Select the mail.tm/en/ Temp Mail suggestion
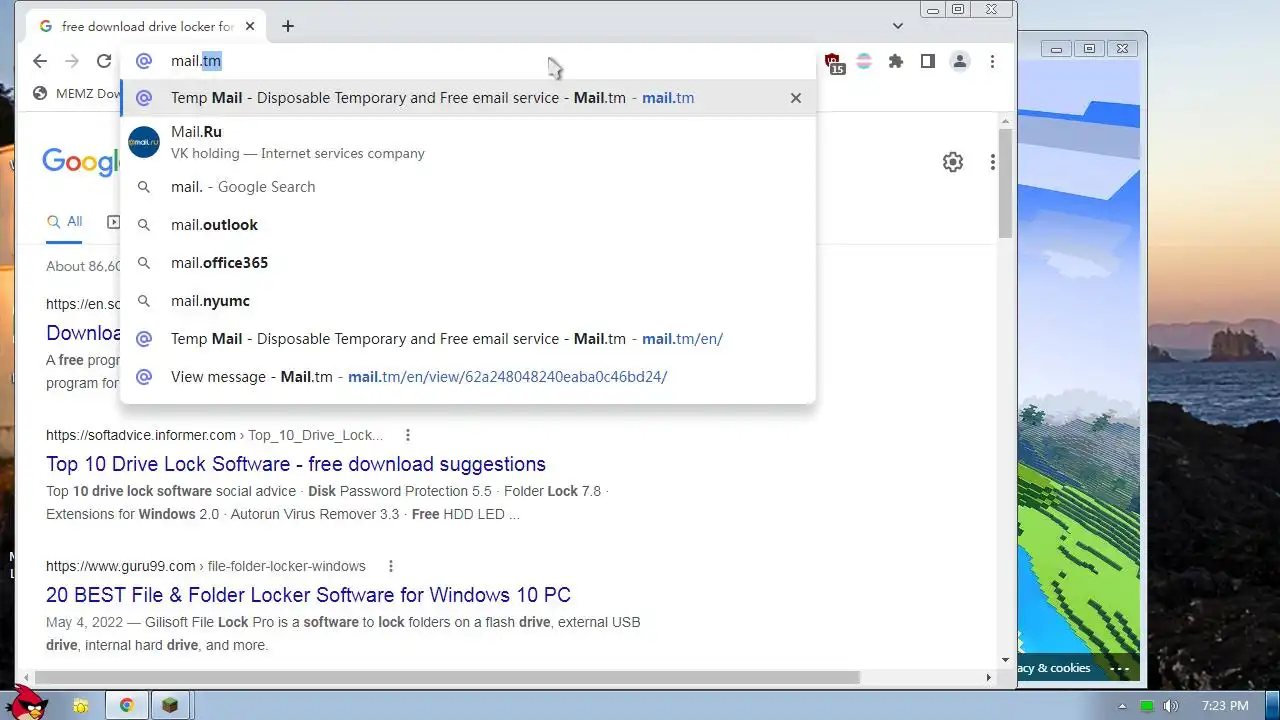The width and height of the screenshot is (1280, 720). coord(468,339)
